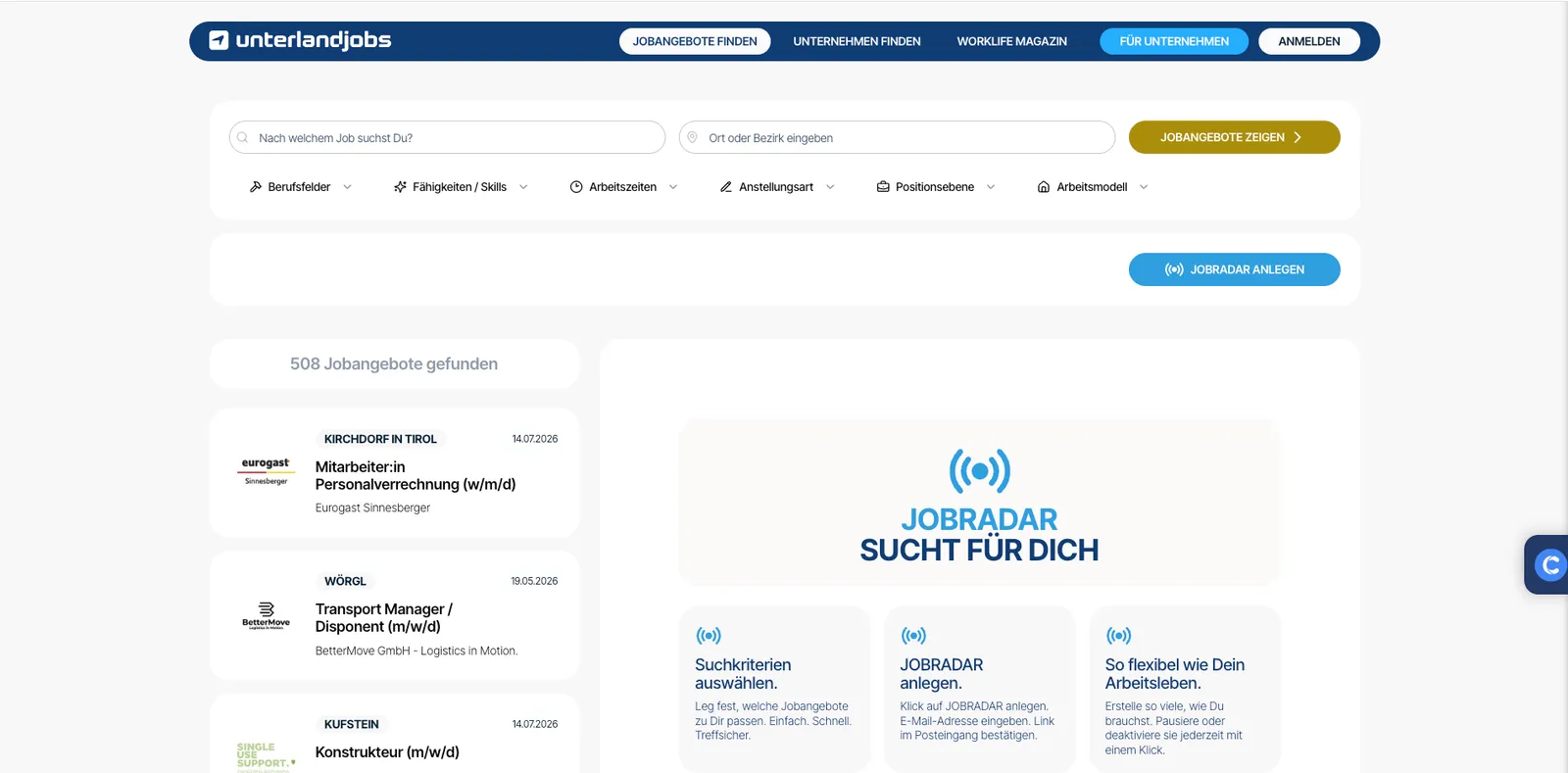Click the BetterMove company logo

(266, 615)
